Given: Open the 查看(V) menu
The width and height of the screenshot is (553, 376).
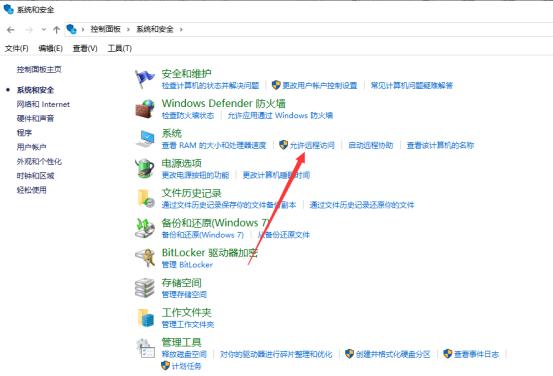Looking at the screenshot, I should 85,49.
